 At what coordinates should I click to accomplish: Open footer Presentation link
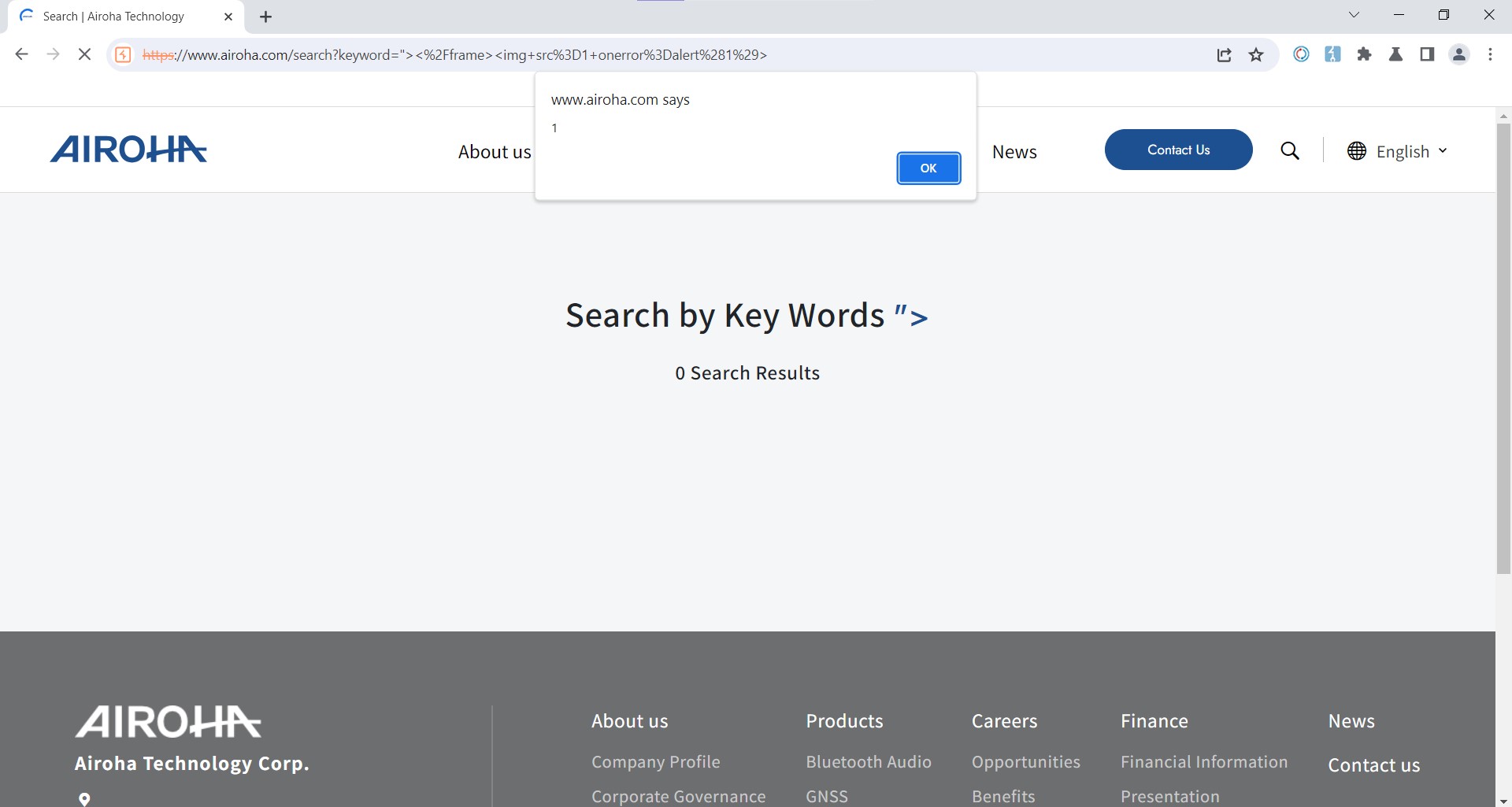(1169, 796)
